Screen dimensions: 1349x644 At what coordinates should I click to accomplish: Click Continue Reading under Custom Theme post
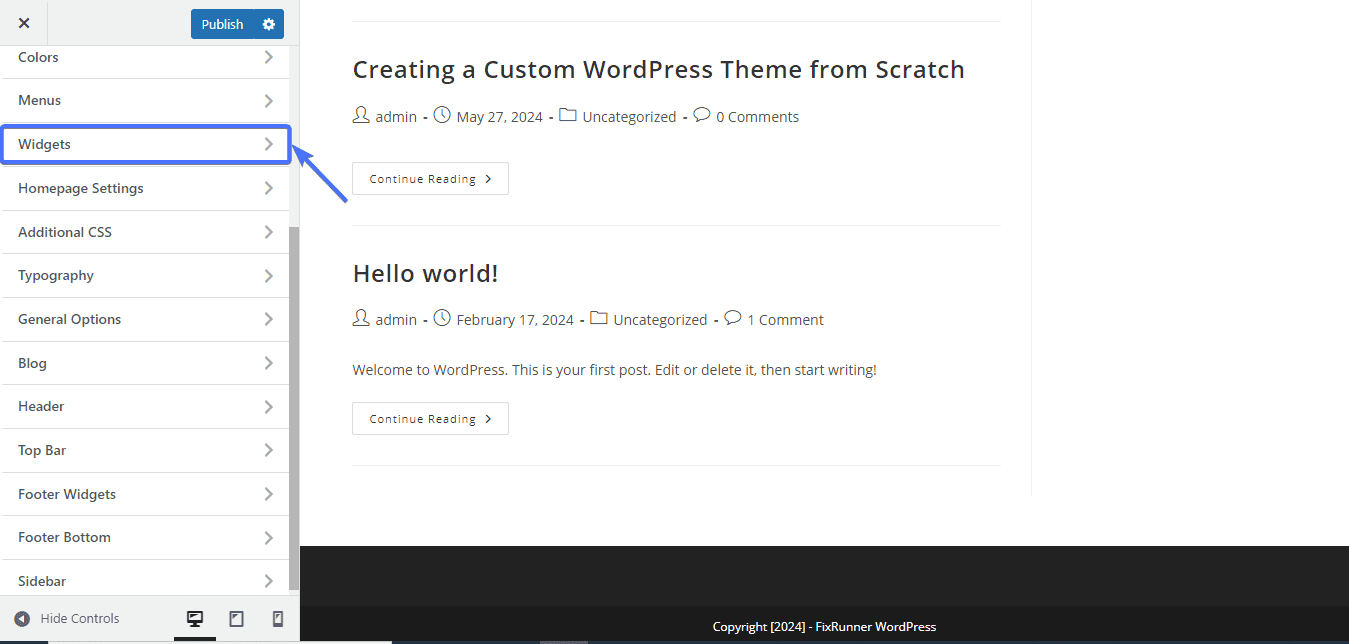(430, 179)
